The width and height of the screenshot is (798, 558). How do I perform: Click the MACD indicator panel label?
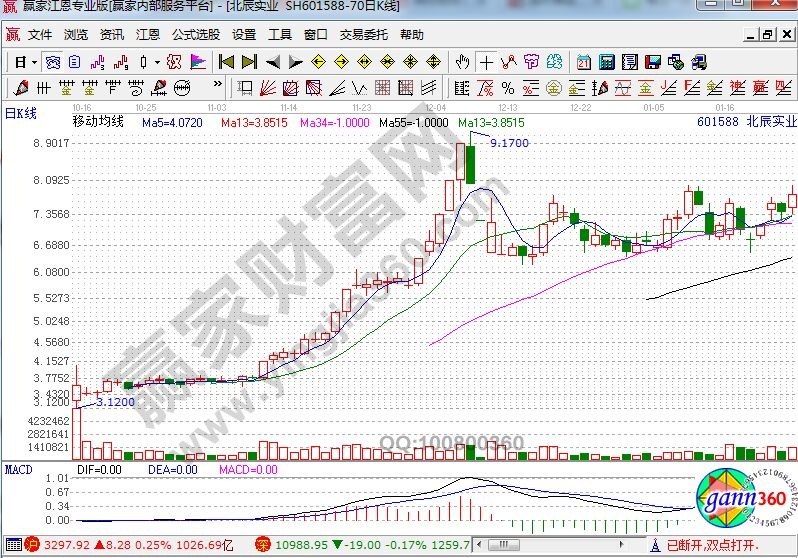19,468
